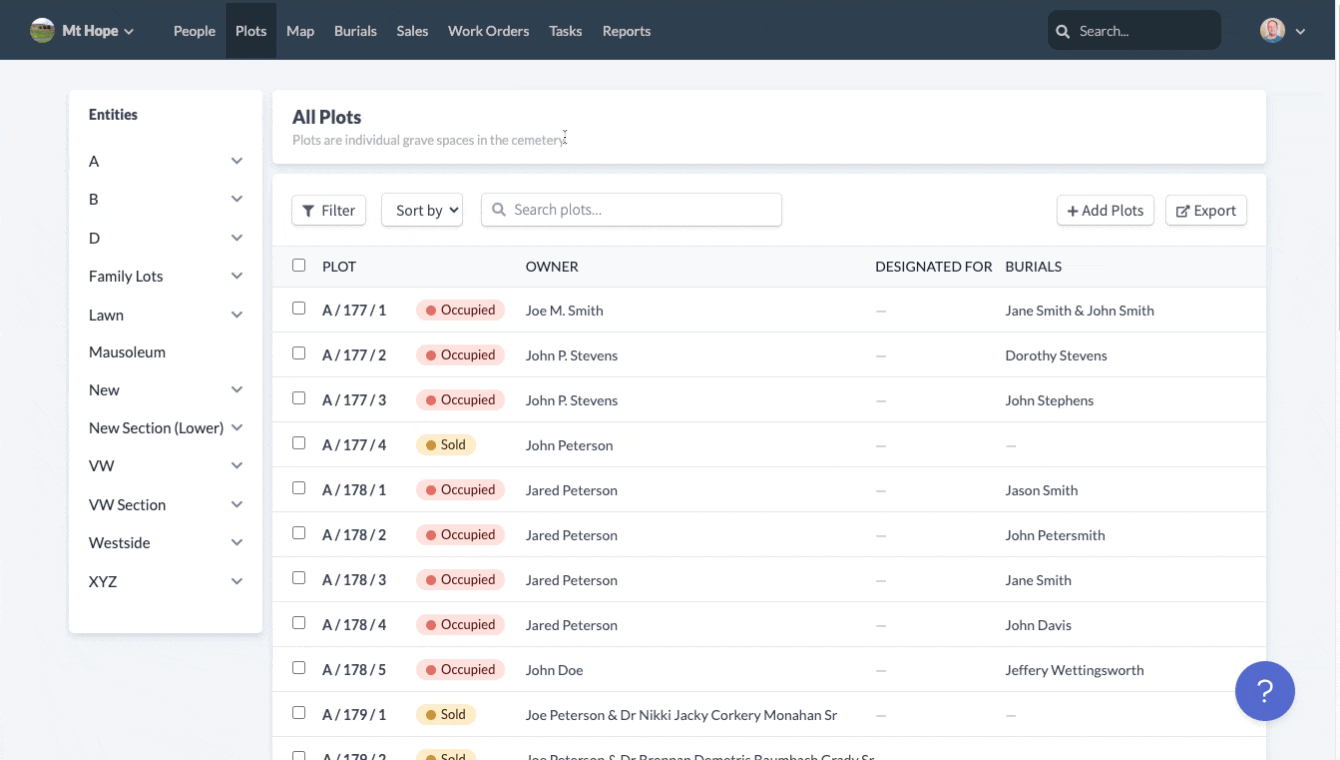Image resolution: width=1340 pixels, height=760 pixels.
Task: Expand the New entity chevron
Action: click(x=237, y=390)
